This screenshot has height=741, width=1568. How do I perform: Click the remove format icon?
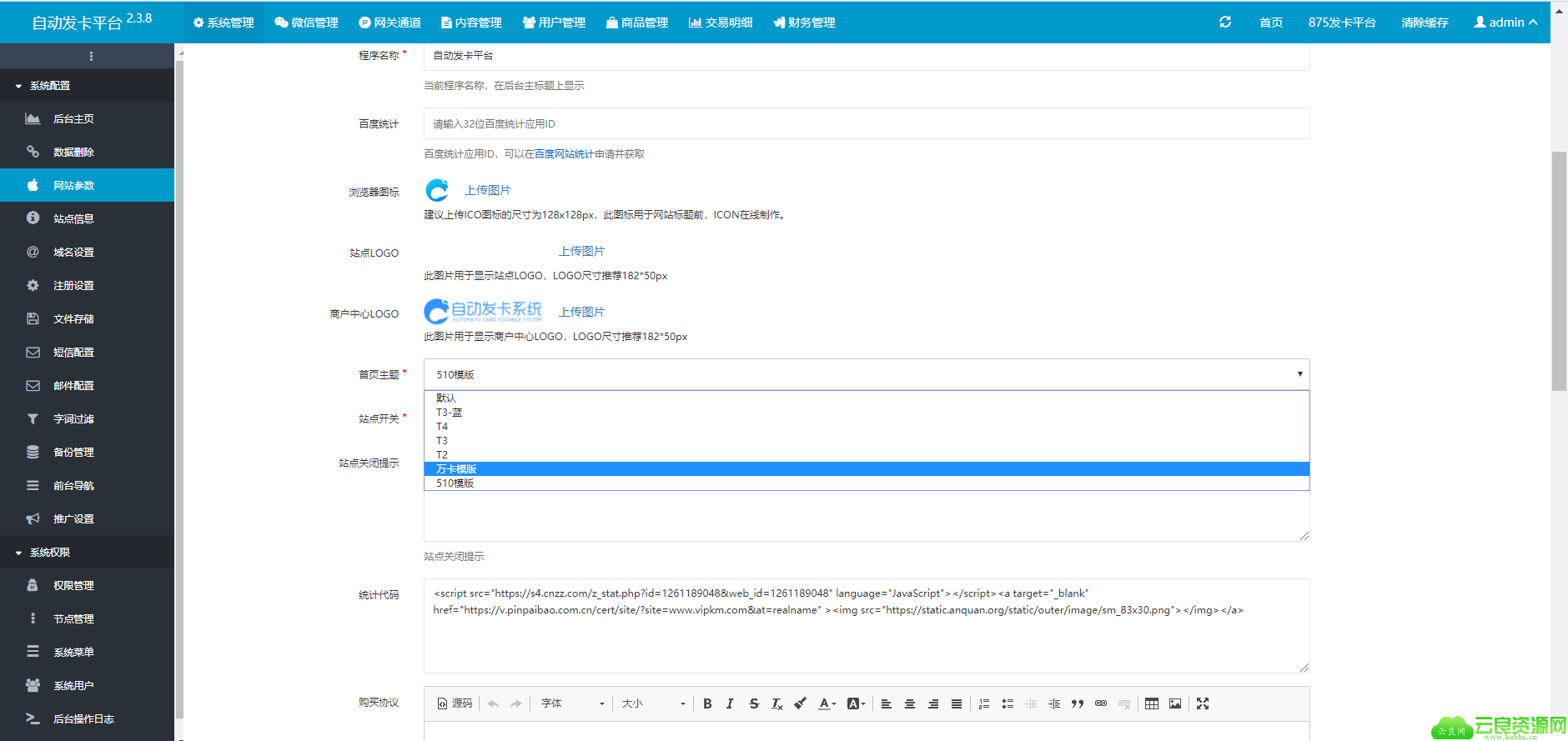[x=777, y=703]
